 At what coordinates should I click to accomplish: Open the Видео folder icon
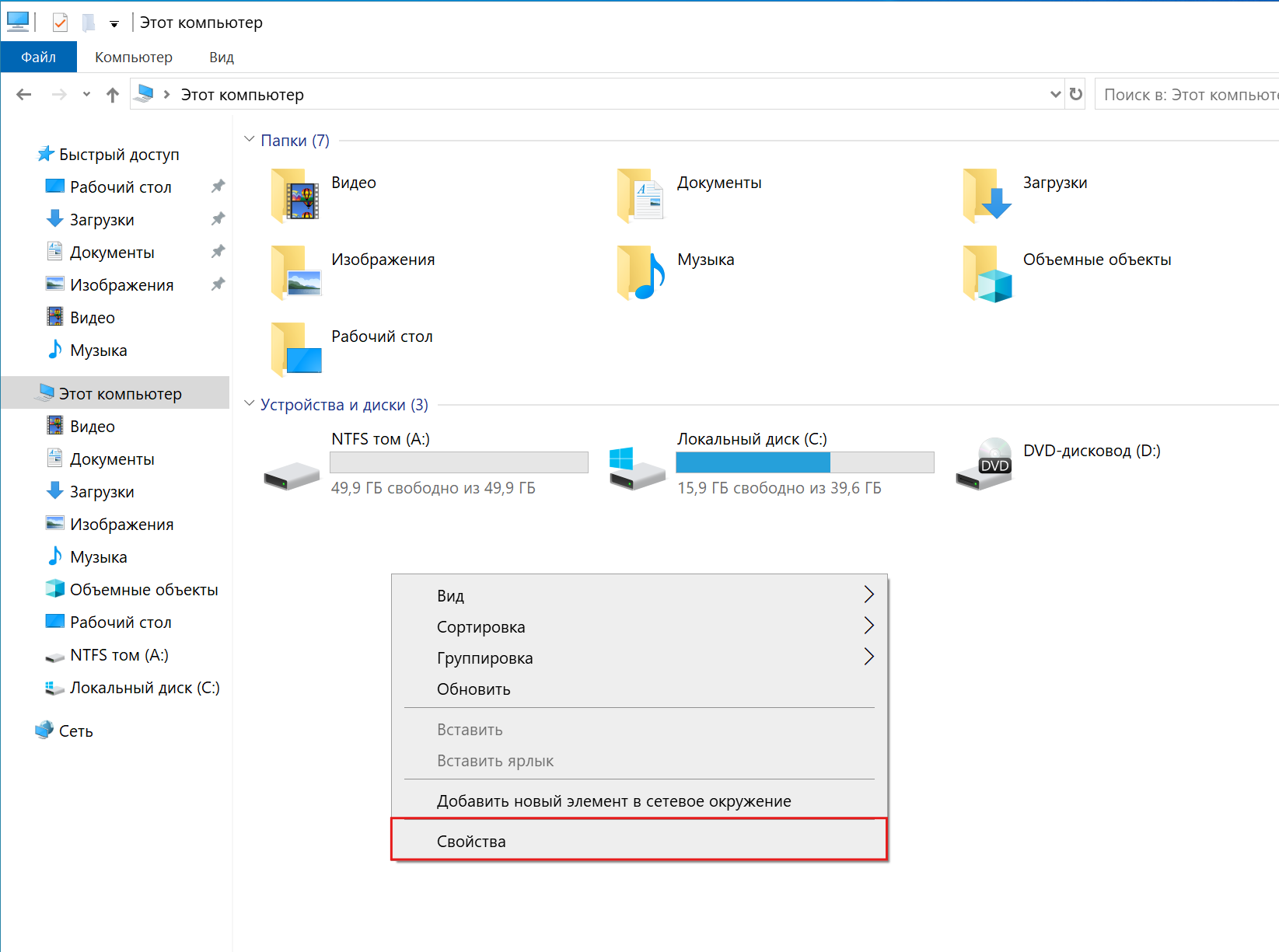coord(295,196)
